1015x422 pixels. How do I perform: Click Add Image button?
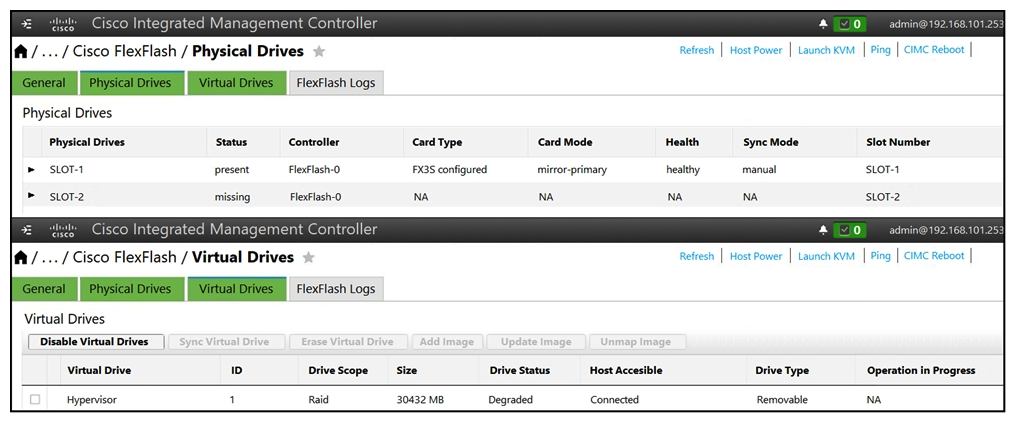tap(447, 342)
